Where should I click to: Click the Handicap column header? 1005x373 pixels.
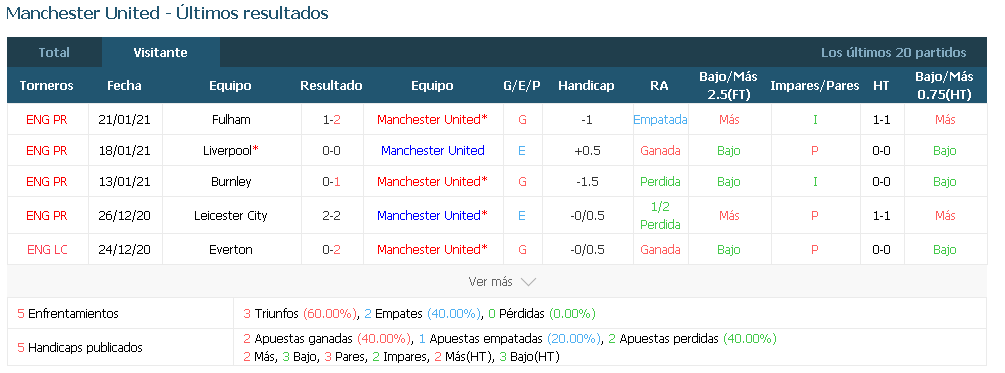coord(586,86)
